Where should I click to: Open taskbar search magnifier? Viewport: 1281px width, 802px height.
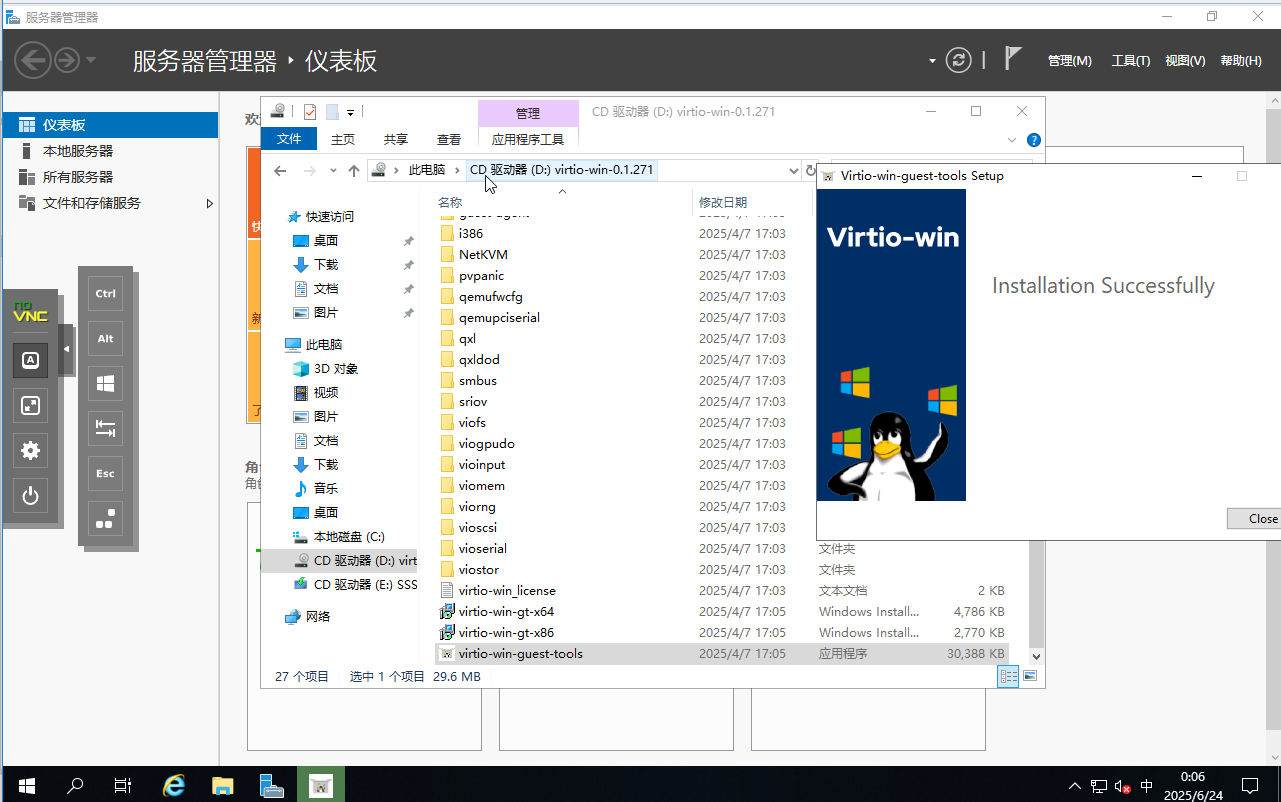tap(75, 785)
